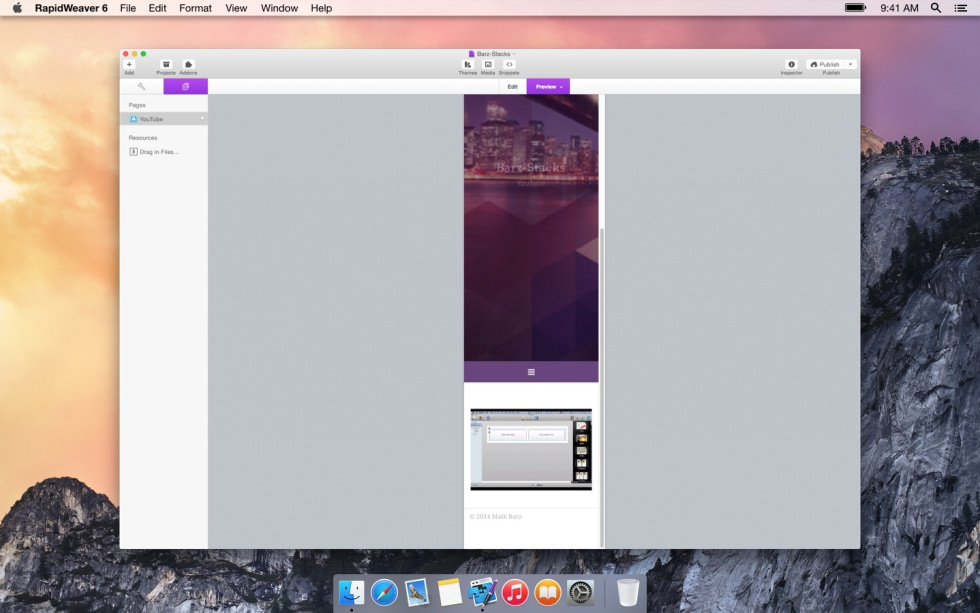980x613 pixels.
Task: Open Notes from the dock
Action: [449, 592]
